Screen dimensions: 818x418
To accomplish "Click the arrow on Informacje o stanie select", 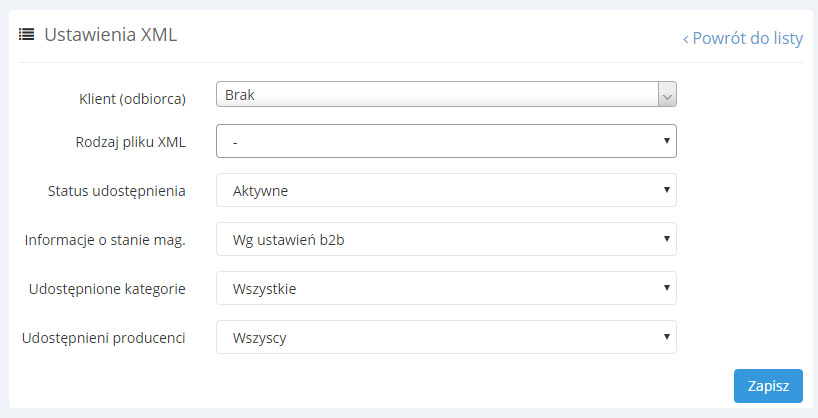I will click(666, 238).
